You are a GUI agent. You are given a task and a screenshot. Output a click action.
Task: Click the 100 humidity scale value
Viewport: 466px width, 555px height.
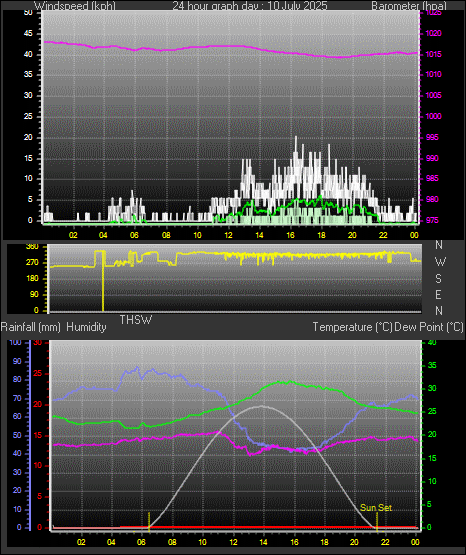pos(16,342)
